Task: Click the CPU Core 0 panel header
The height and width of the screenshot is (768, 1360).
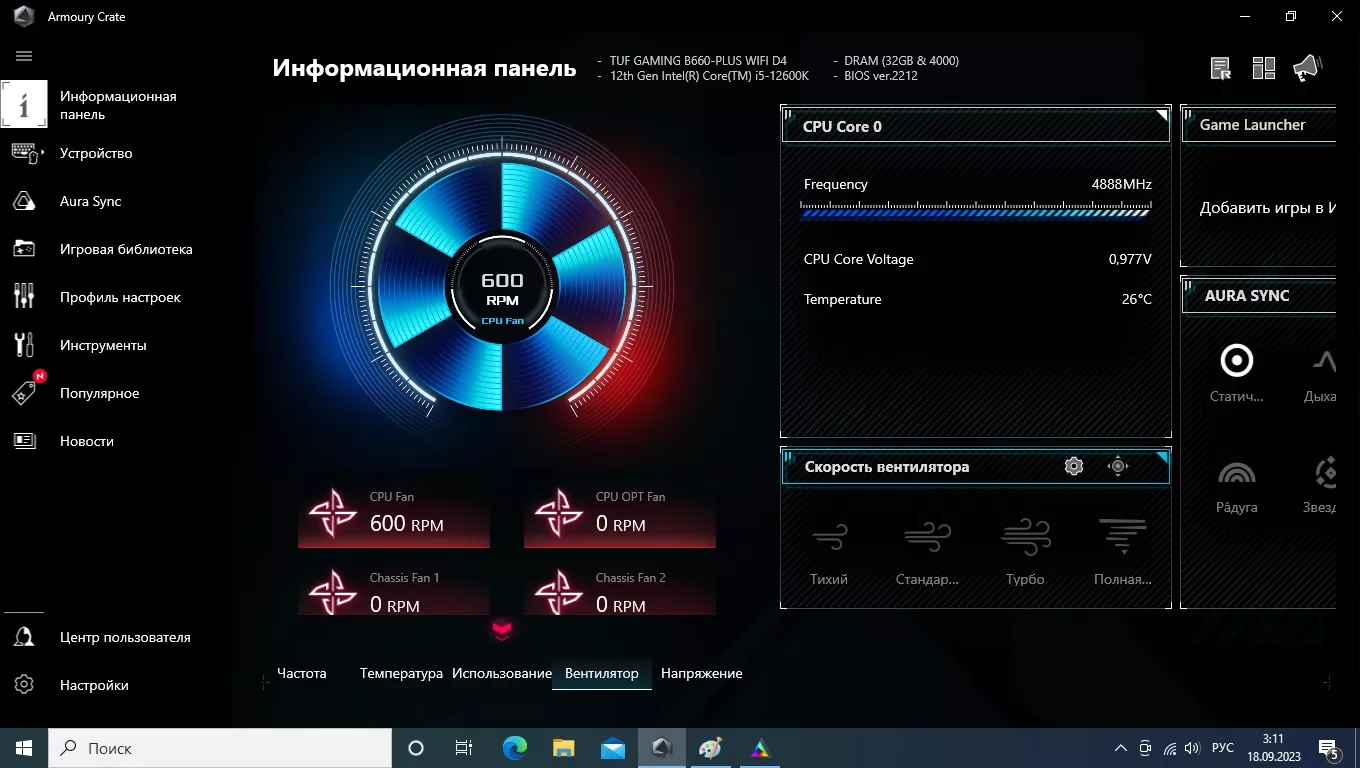Action: 976,126
